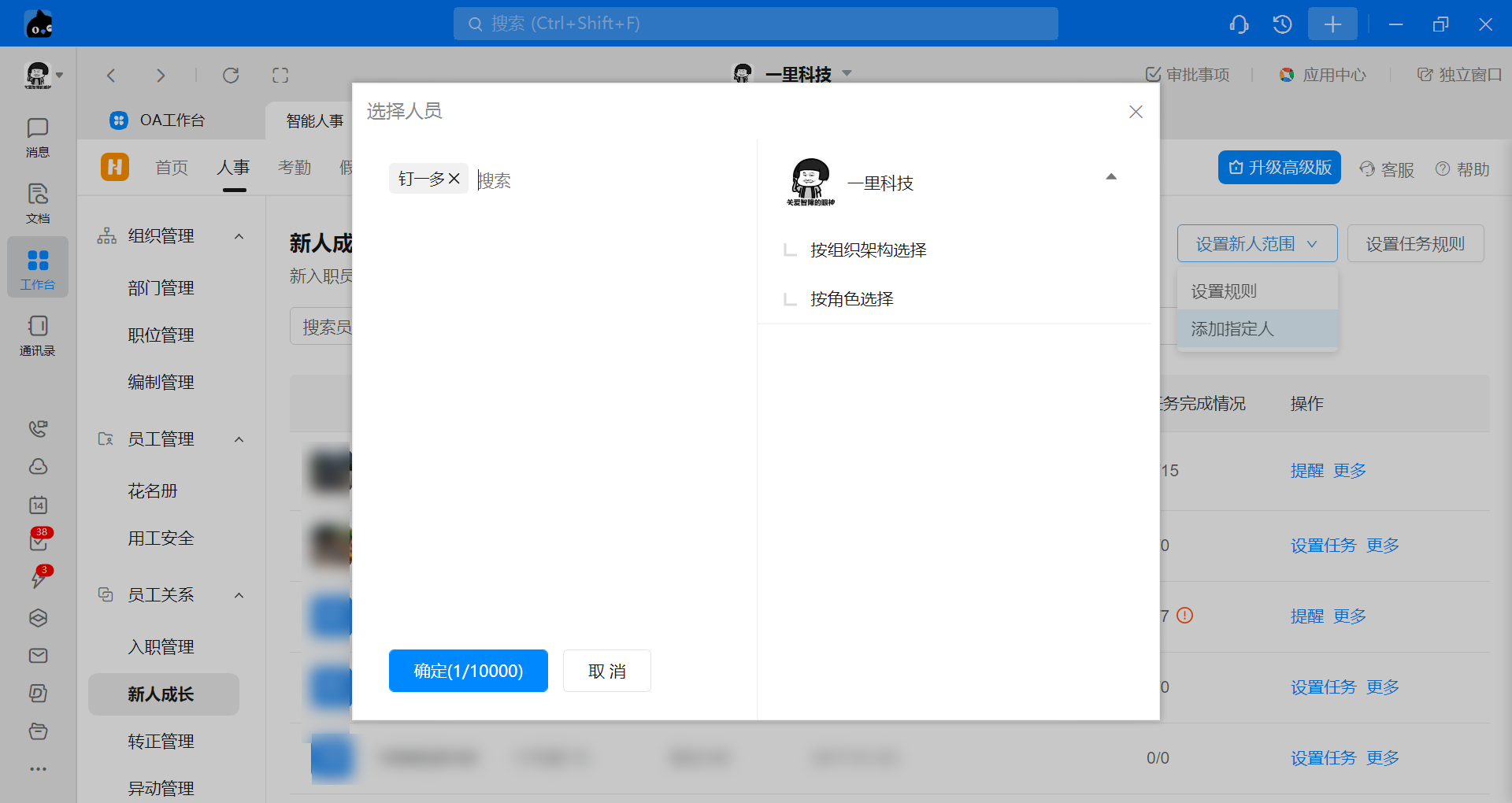Open the 设置新人范围 dropdown
The height and width of the screenshot is (803, 1512).
coord(1257,244)
